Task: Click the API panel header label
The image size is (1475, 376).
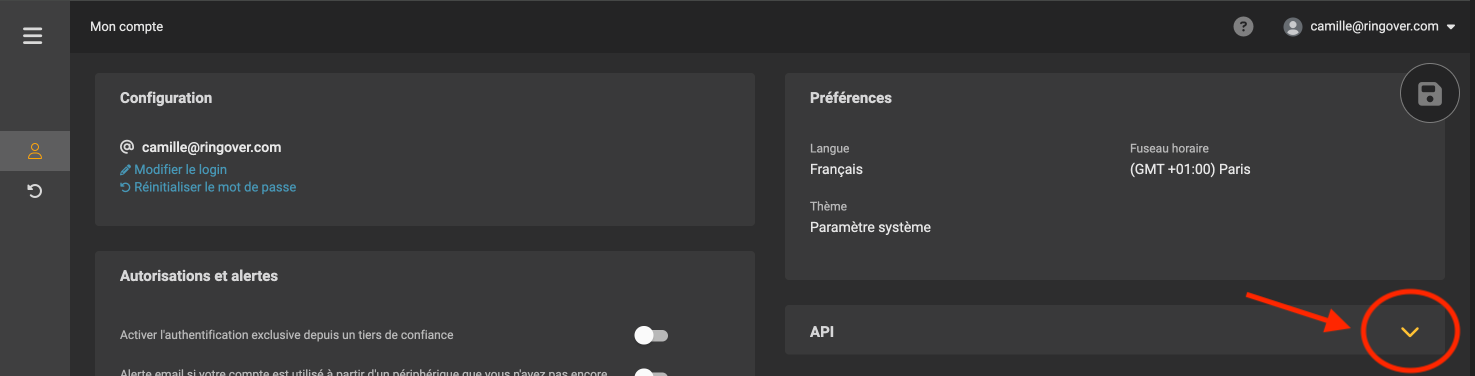Action: coord(822,331)
